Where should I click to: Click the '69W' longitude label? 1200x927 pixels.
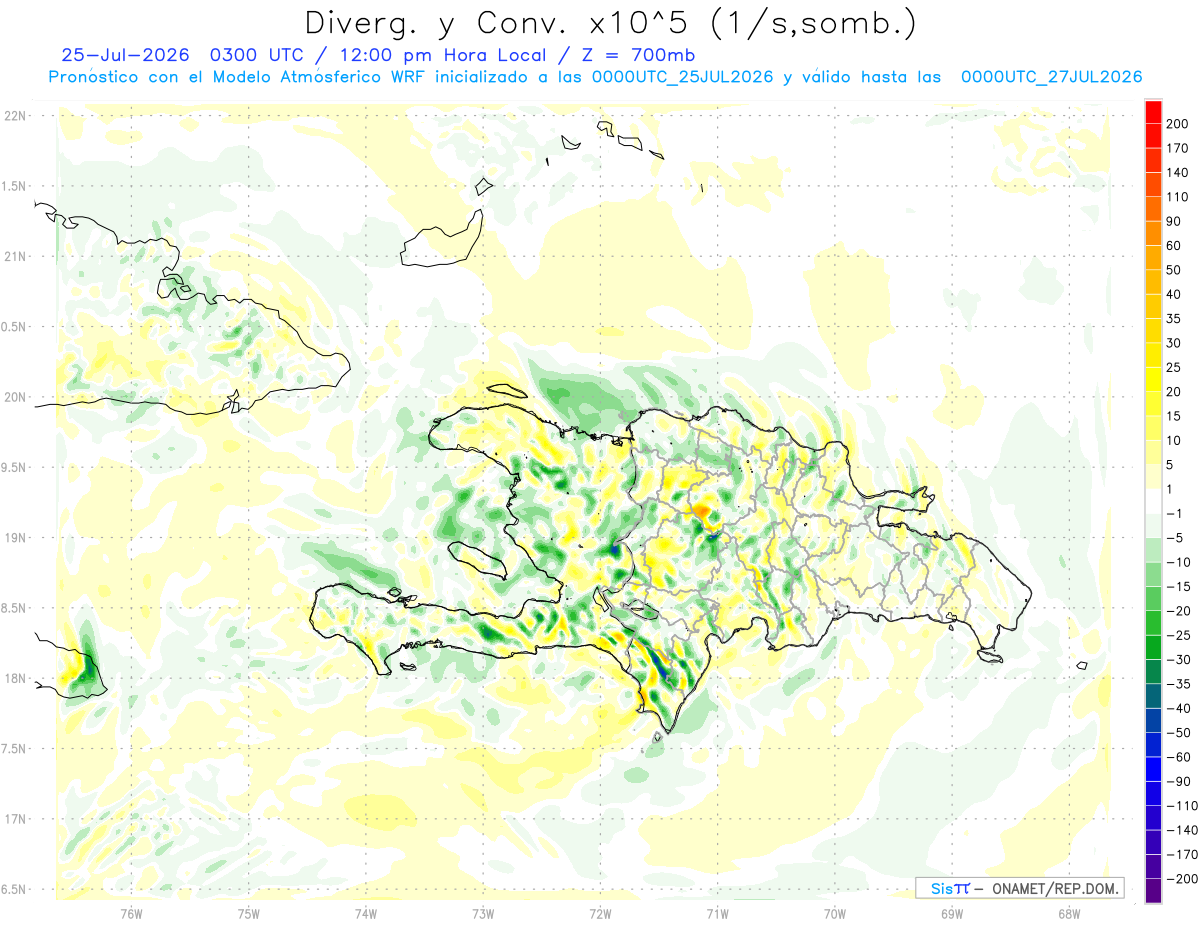click(x=951, y=913)
